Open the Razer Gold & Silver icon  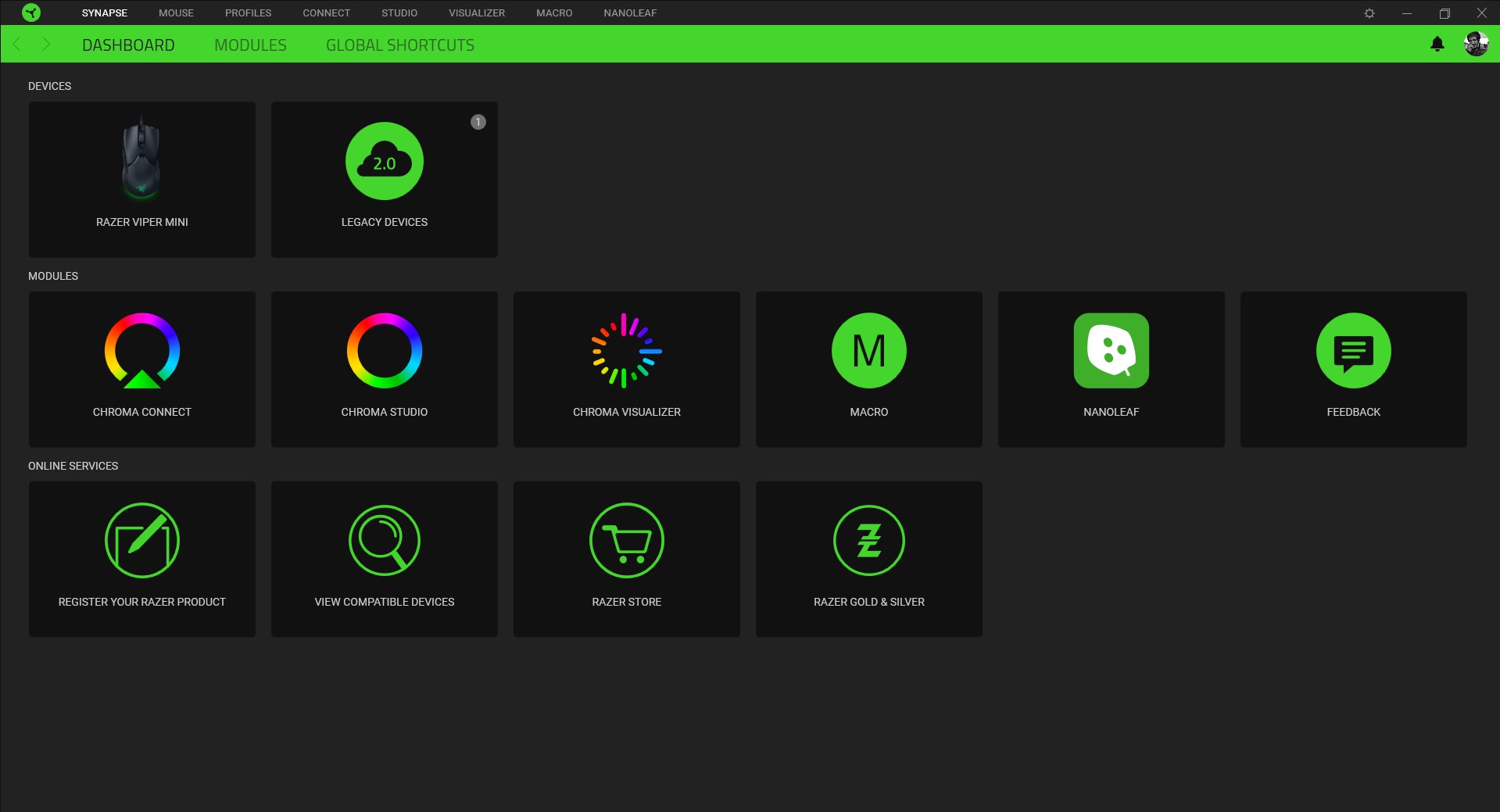pyautogui.click(x=869, y=541)
